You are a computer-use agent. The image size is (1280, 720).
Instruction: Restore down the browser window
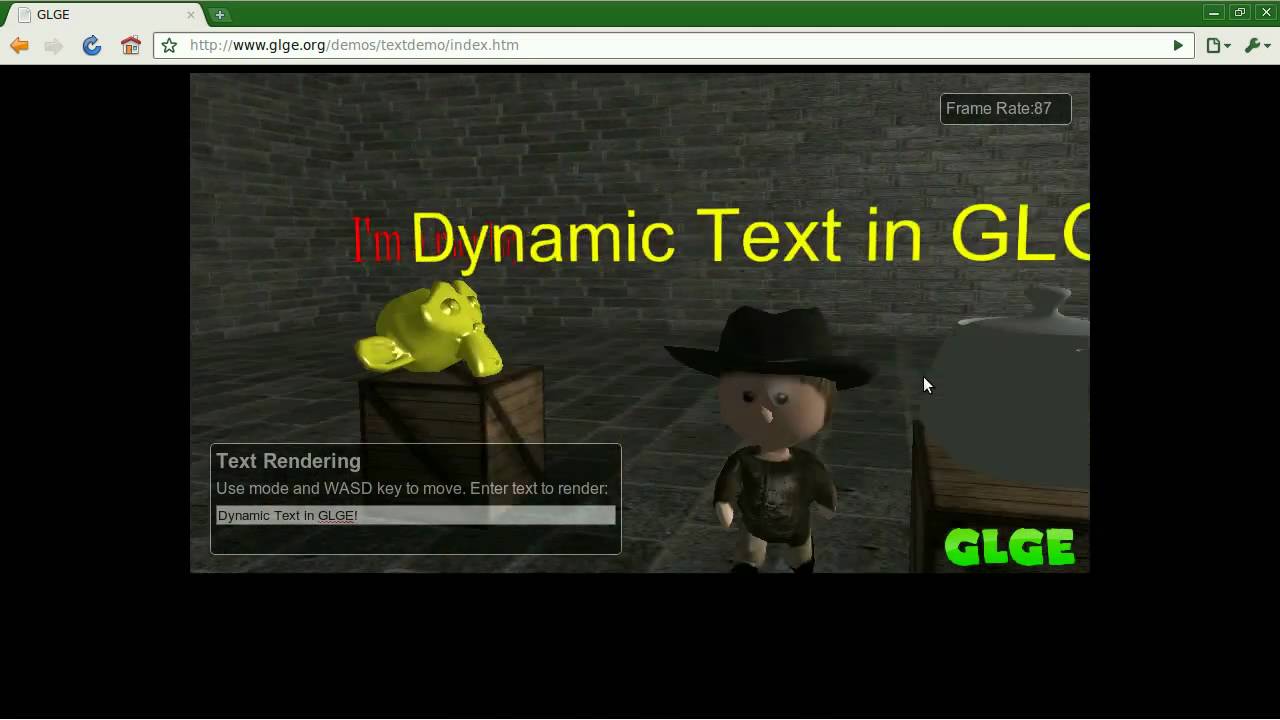(1240, 12)
